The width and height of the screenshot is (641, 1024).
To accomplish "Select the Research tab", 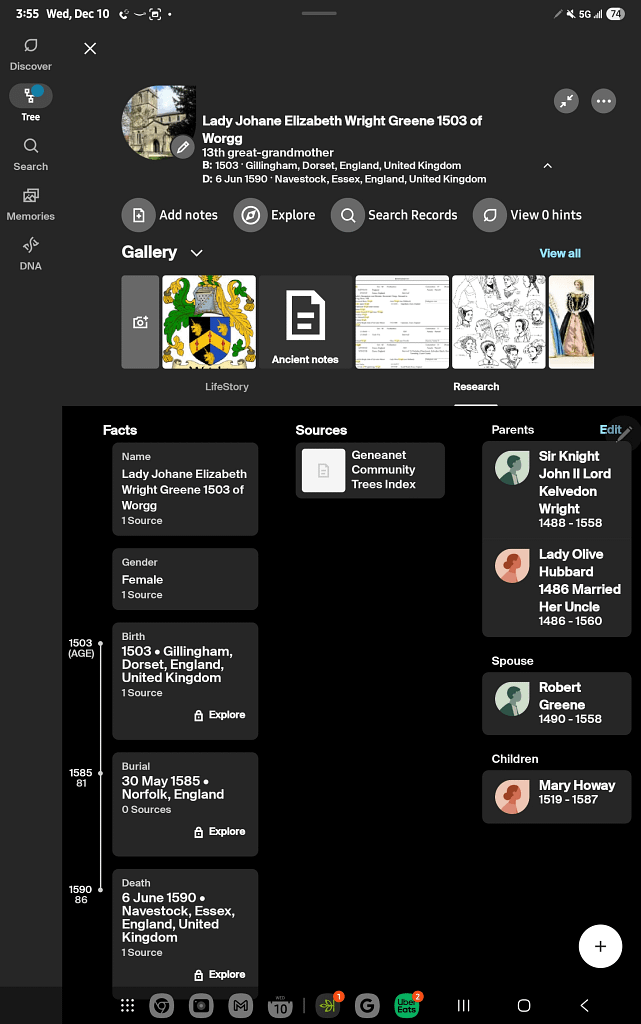I will (476, 386).
